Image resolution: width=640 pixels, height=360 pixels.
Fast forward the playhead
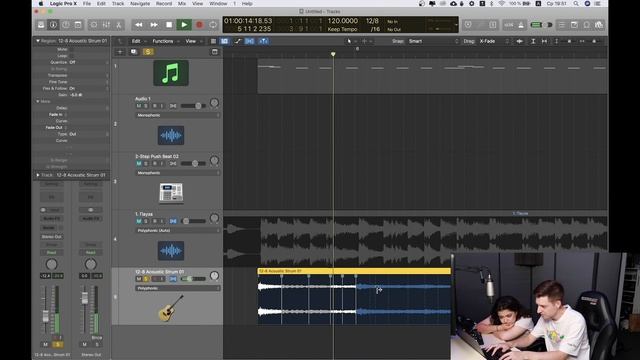(x=154, y=25)
